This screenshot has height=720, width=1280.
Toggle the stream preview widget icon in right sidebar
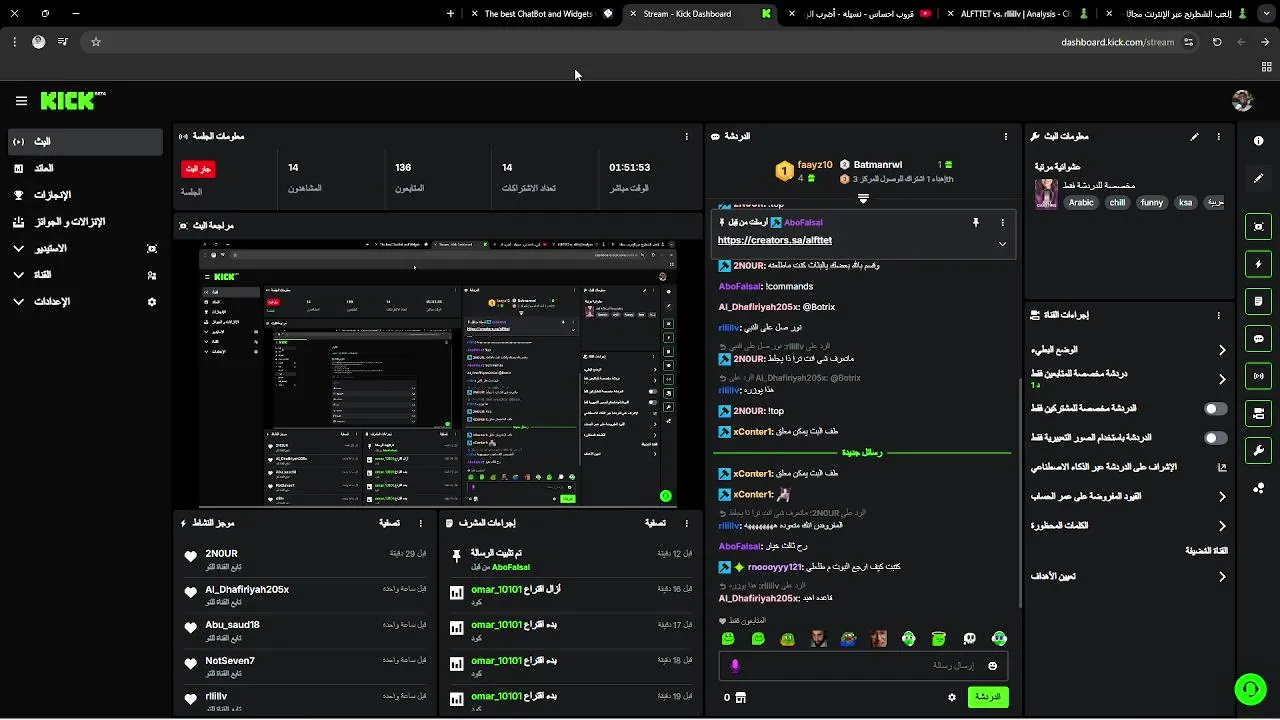[1258, 227]
